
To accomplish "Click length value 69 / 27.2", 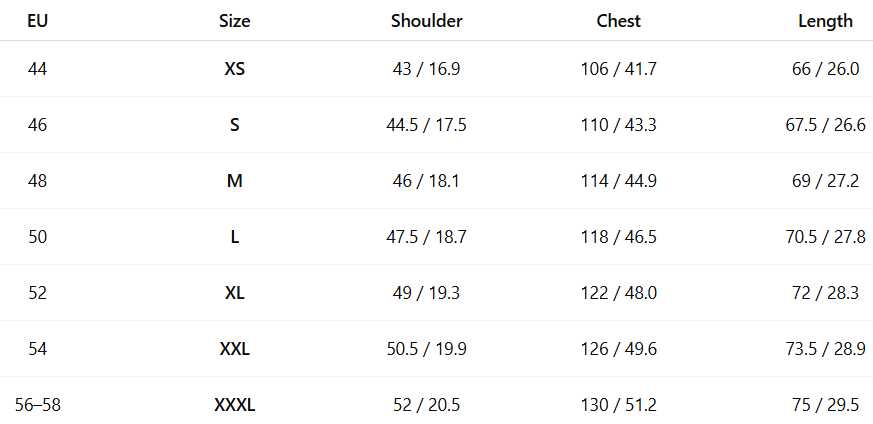I will (x=825, y=181).
